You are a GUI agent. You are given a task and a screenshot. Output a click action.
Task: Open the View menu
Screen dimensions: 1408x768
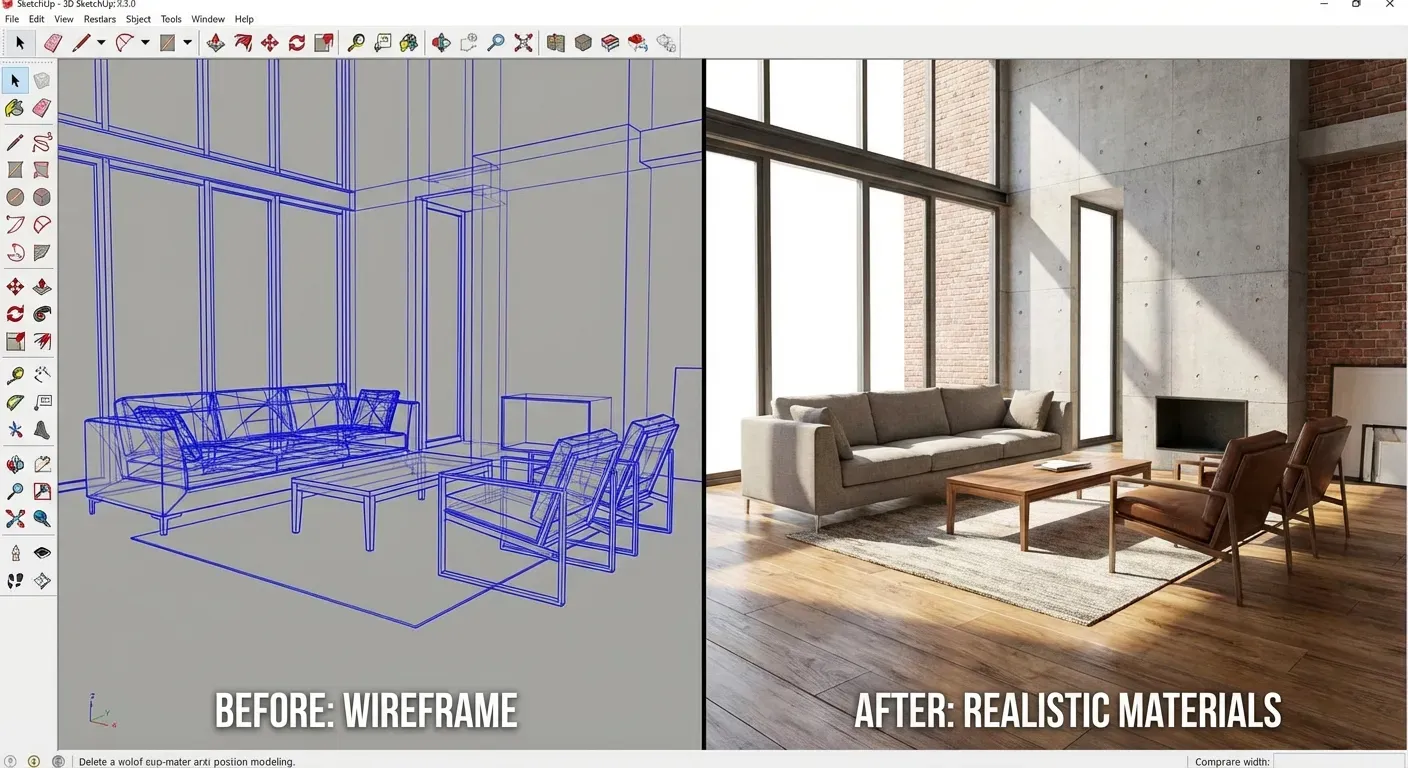[63, 18]
